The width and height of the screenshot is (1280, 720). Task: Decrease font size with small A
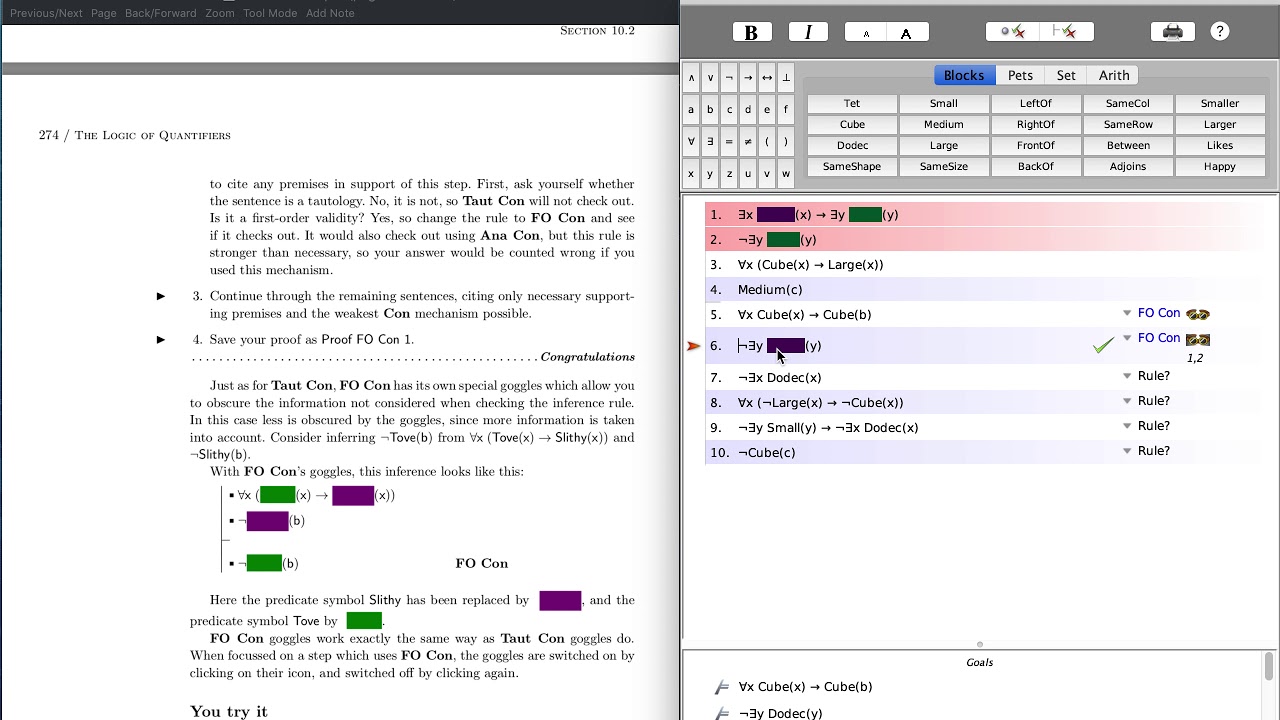[x=866, y=32]
